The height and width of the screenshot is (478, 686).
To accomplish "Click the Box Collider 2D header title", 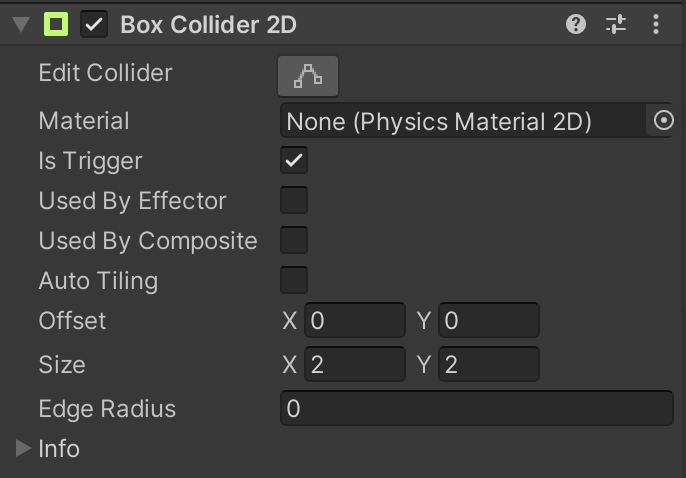I will [x=208, y=24].
